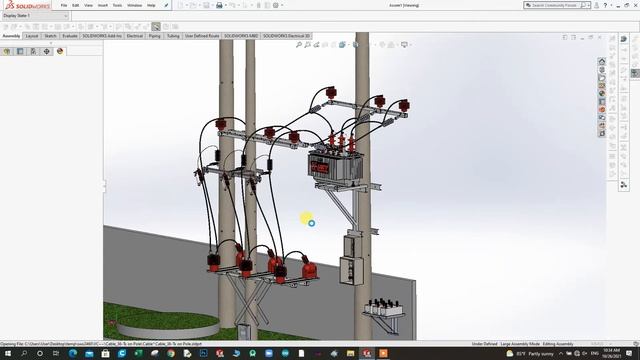Expand the search options dropdown arrow

589,5
